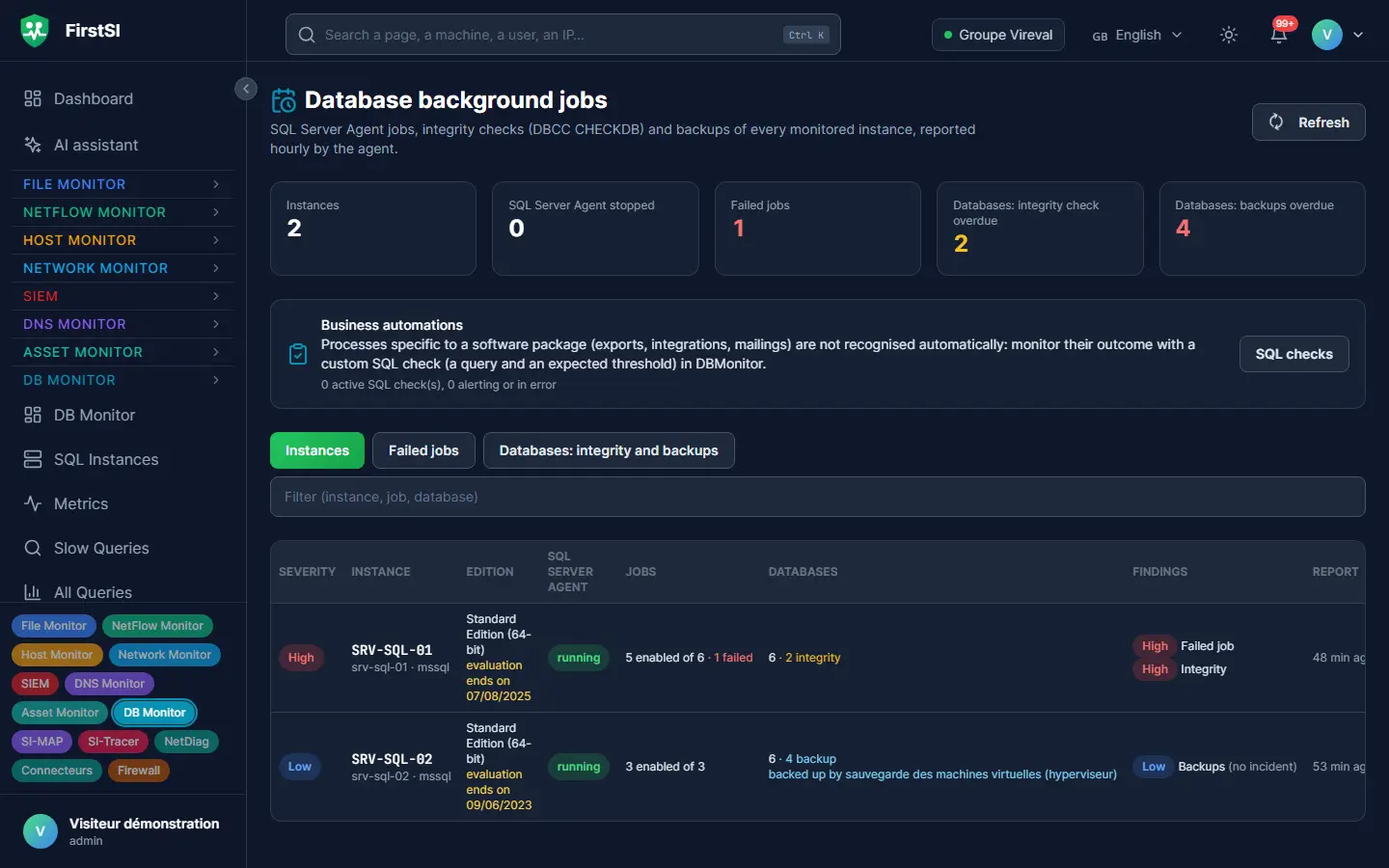The image size is (1389, 868).
Task: Click the SRV-SQL-02 instance name
Action: click(x=392, y=759)
